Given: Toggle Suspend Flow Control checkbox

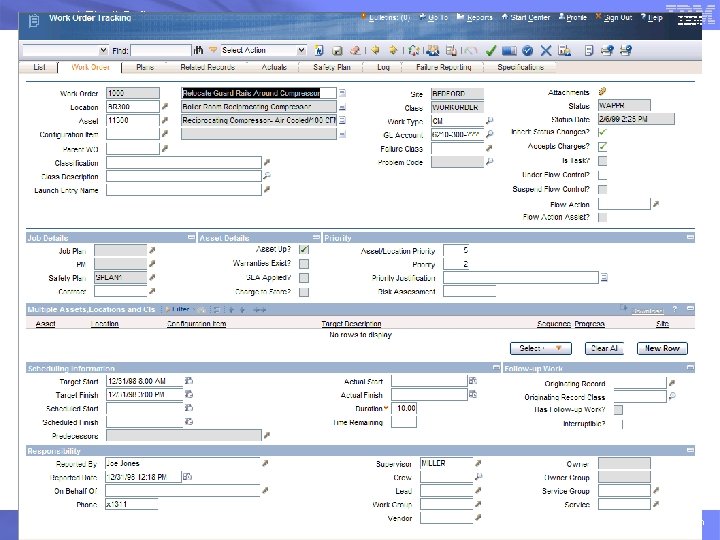Looking at the screenshot, I should coord(602,189).
